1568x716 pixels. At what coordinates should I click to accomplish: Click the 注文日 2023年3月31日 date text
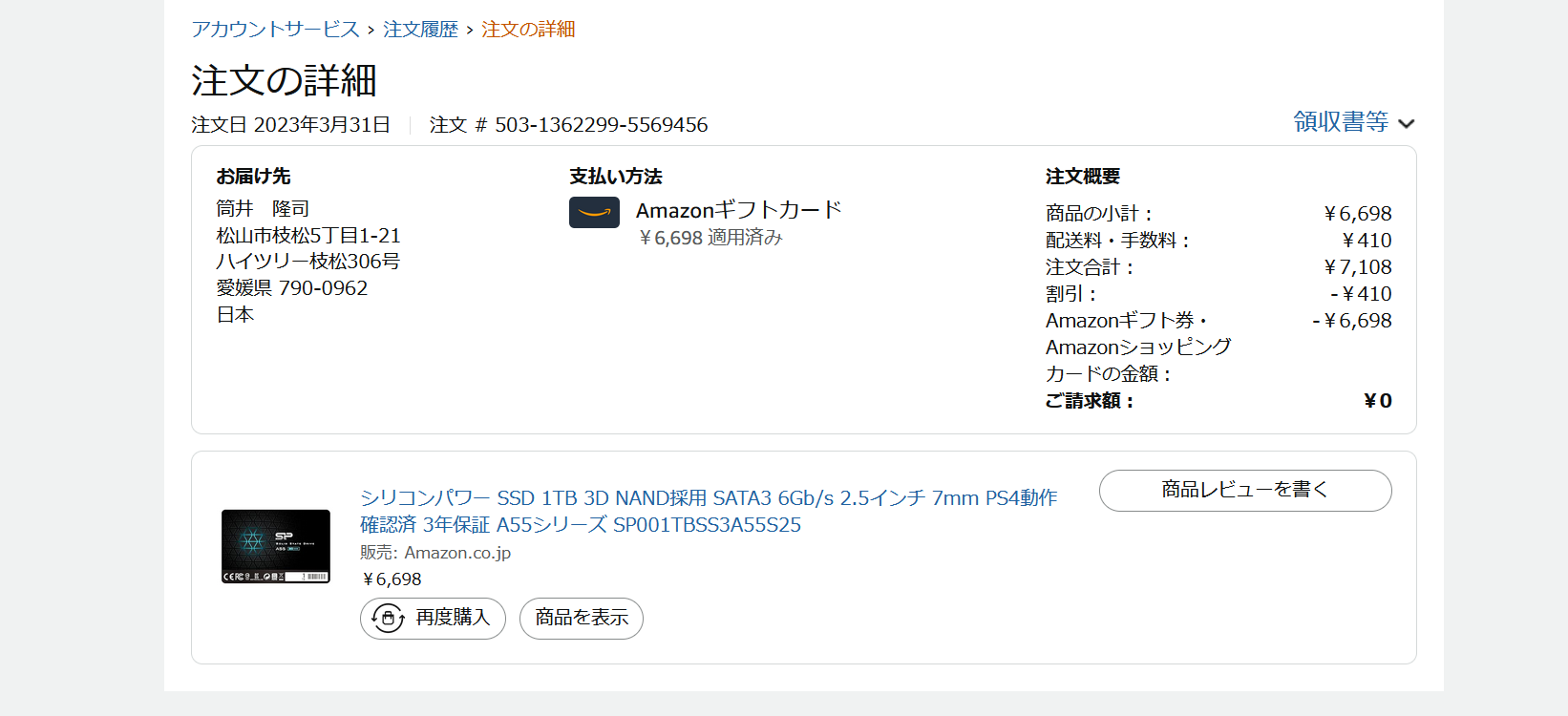point(290,125)
